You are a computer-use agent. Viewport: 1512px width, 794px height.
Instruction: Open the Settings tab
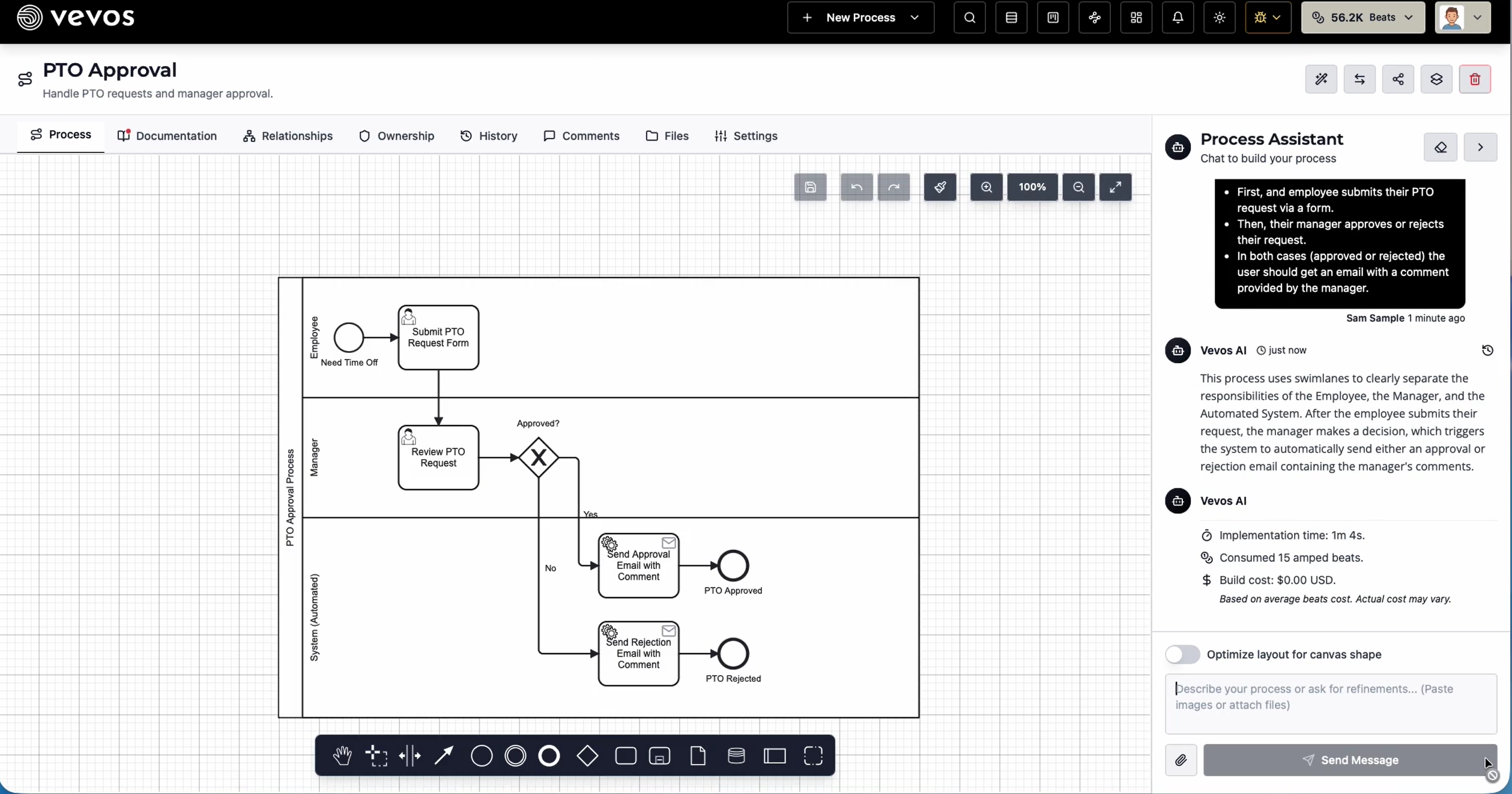pos(746,136)
